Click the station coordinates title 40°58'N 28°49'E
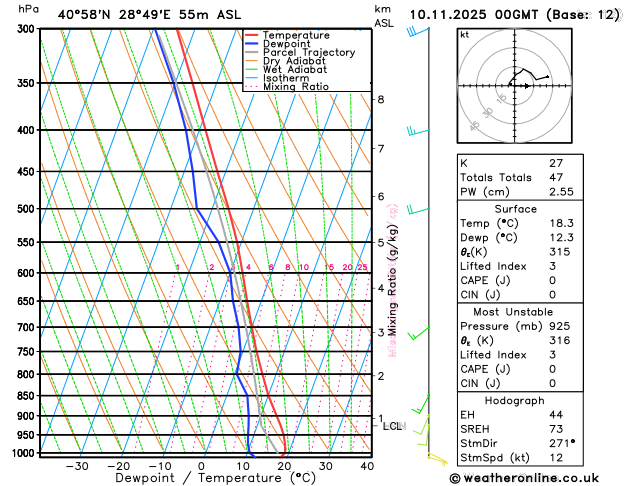The height and width of the screenshot is (486, 629). 114,15
